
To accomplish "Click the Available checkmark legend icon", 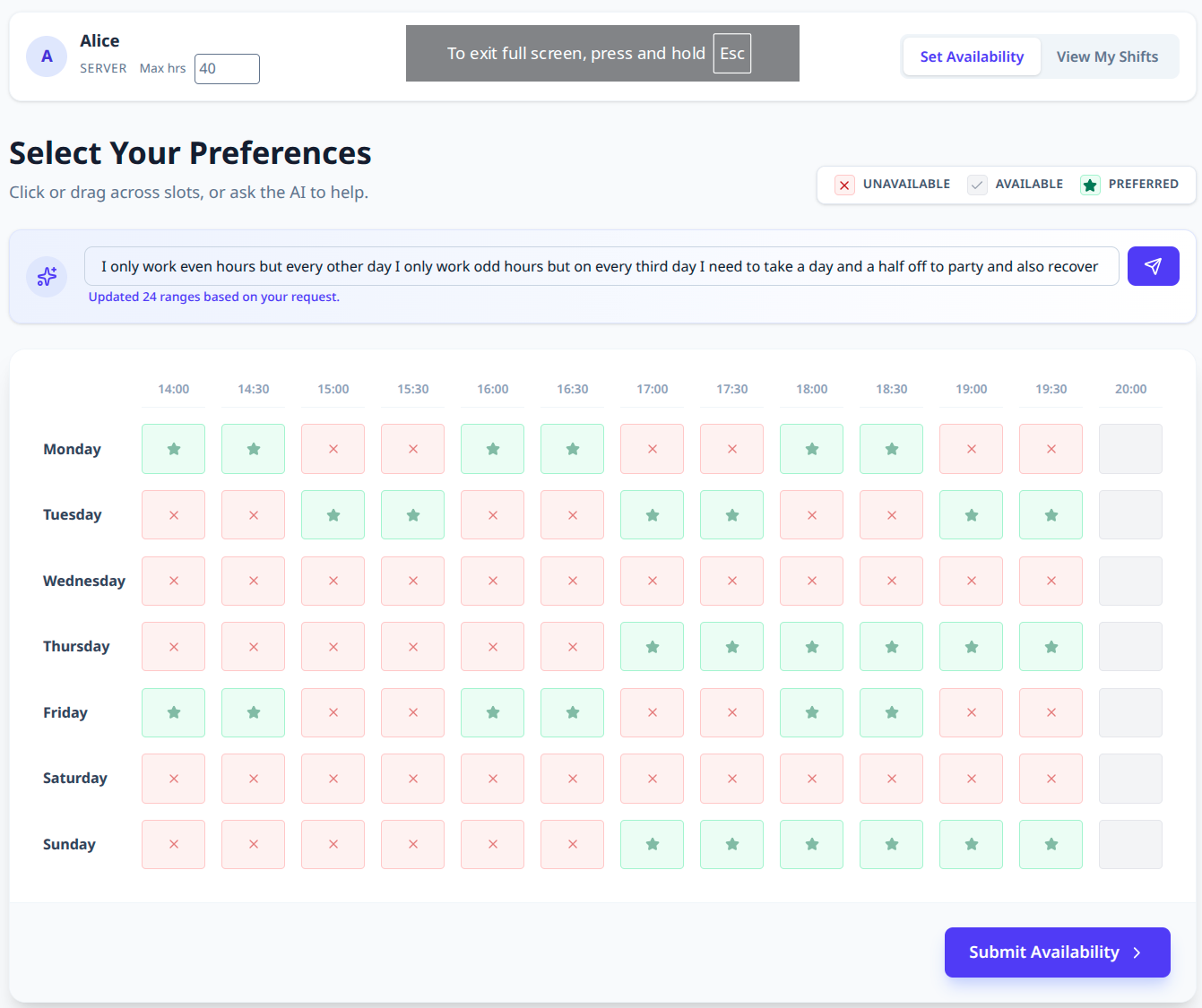I will (x=977, y=185).
